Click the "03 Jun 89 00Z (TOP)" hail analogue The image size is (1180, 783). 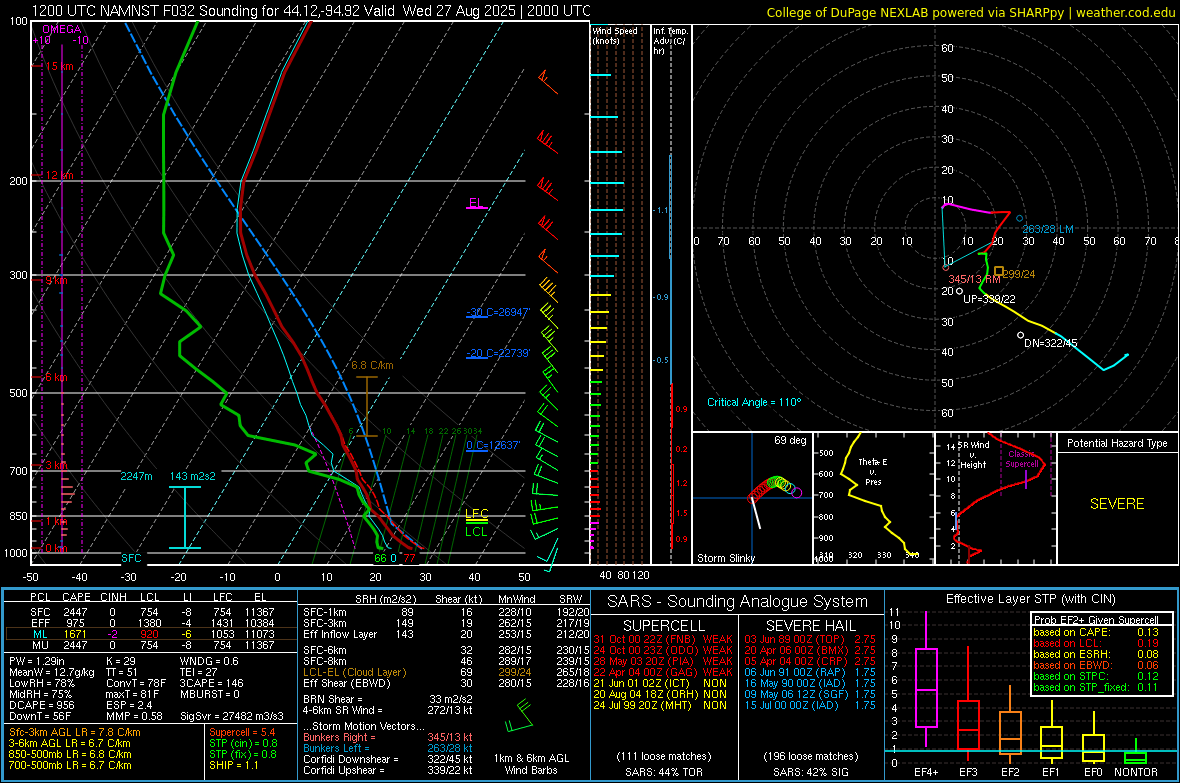point(795,639)
